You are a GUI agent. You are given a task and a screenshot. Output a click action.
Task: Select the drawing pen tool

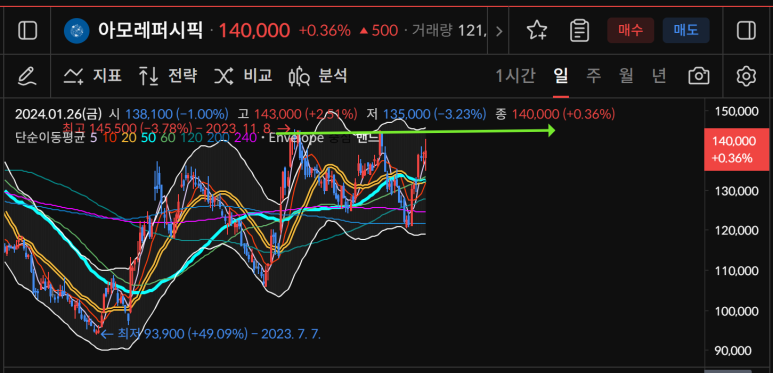click(x=27, y=76)
